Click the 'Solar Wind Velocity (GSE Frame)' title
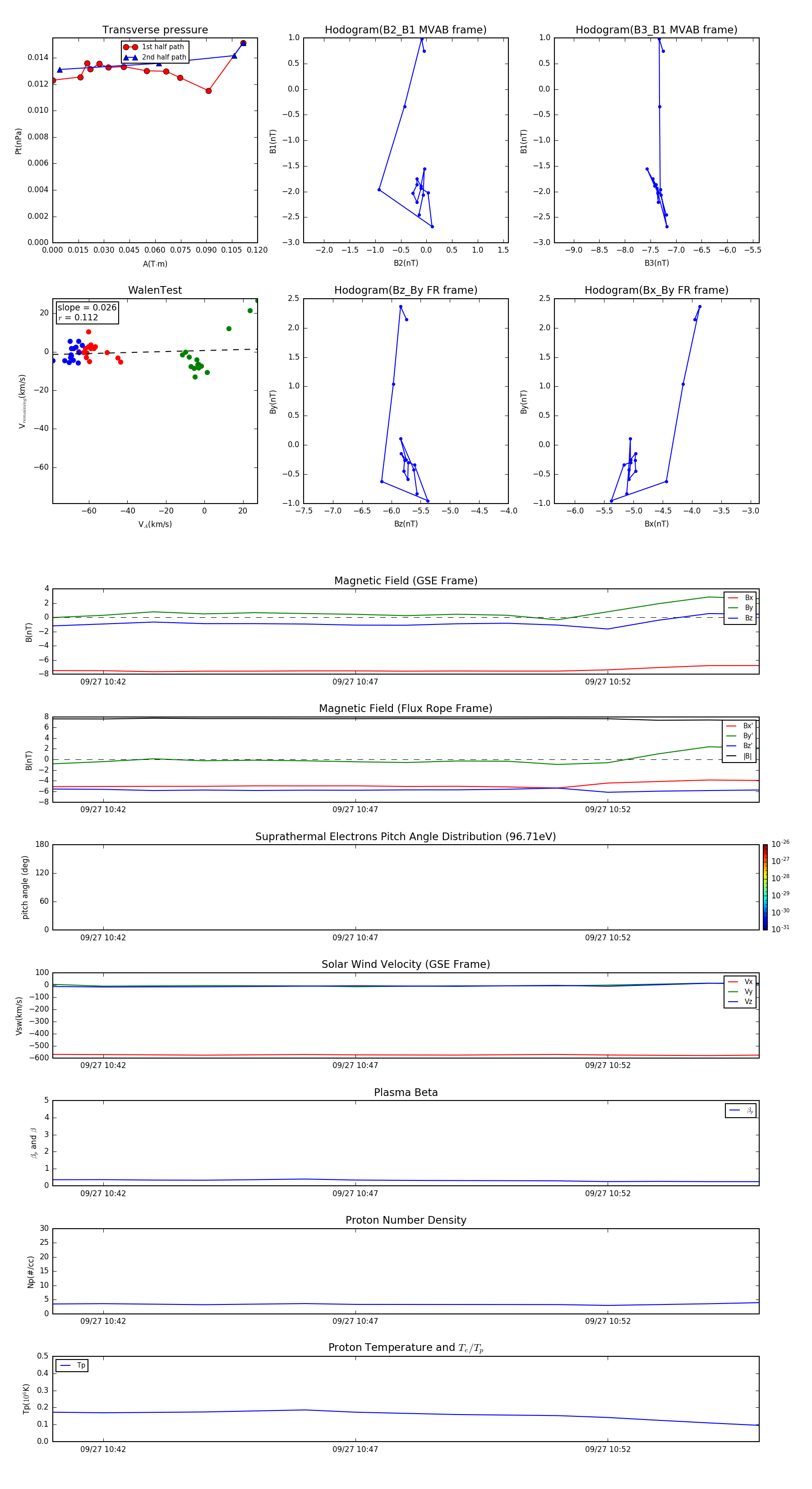Image resolution: width=812 pixels, height=1489 pixels. click(406, 964)
